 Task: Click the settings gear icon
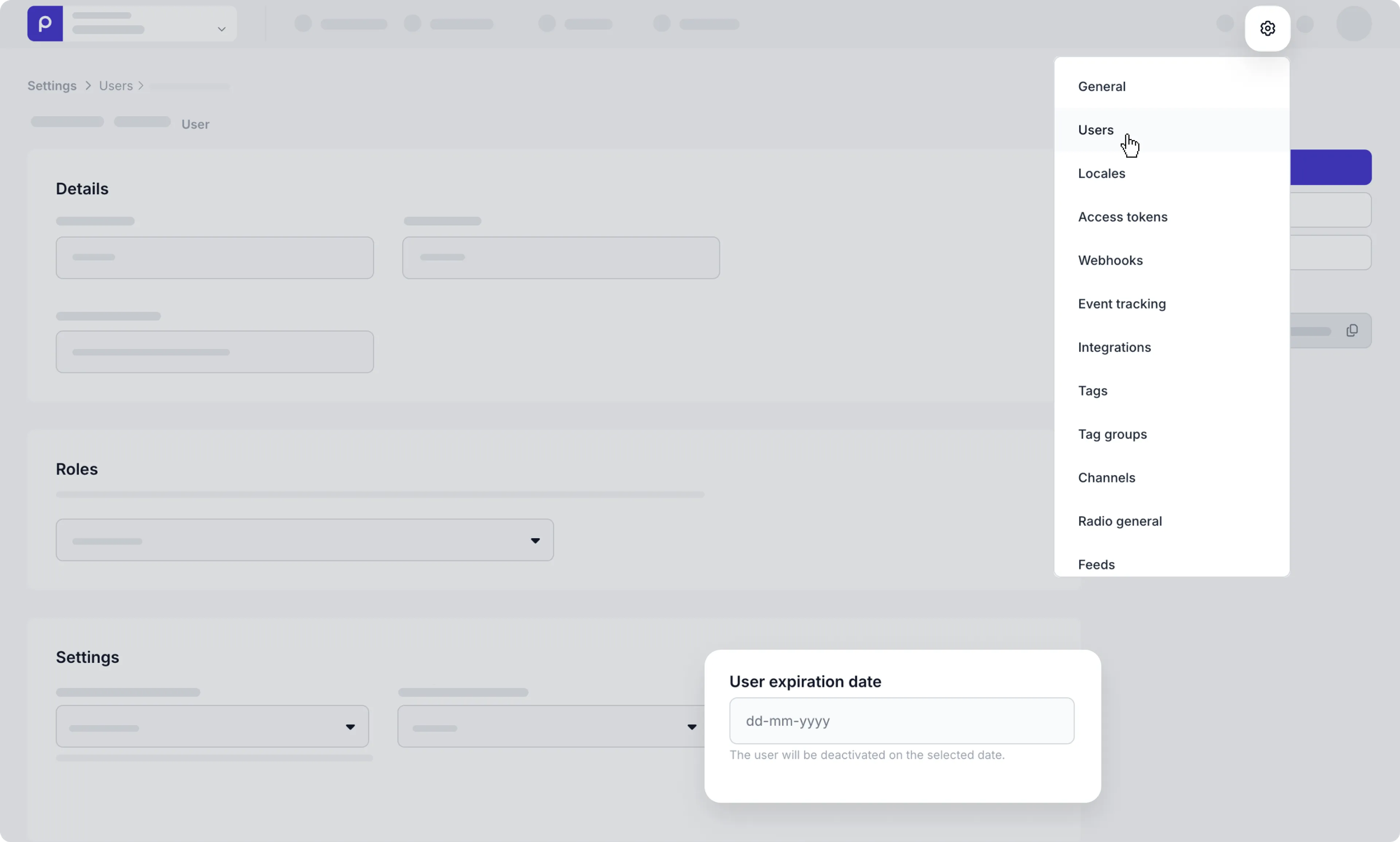click(1267, 28)
